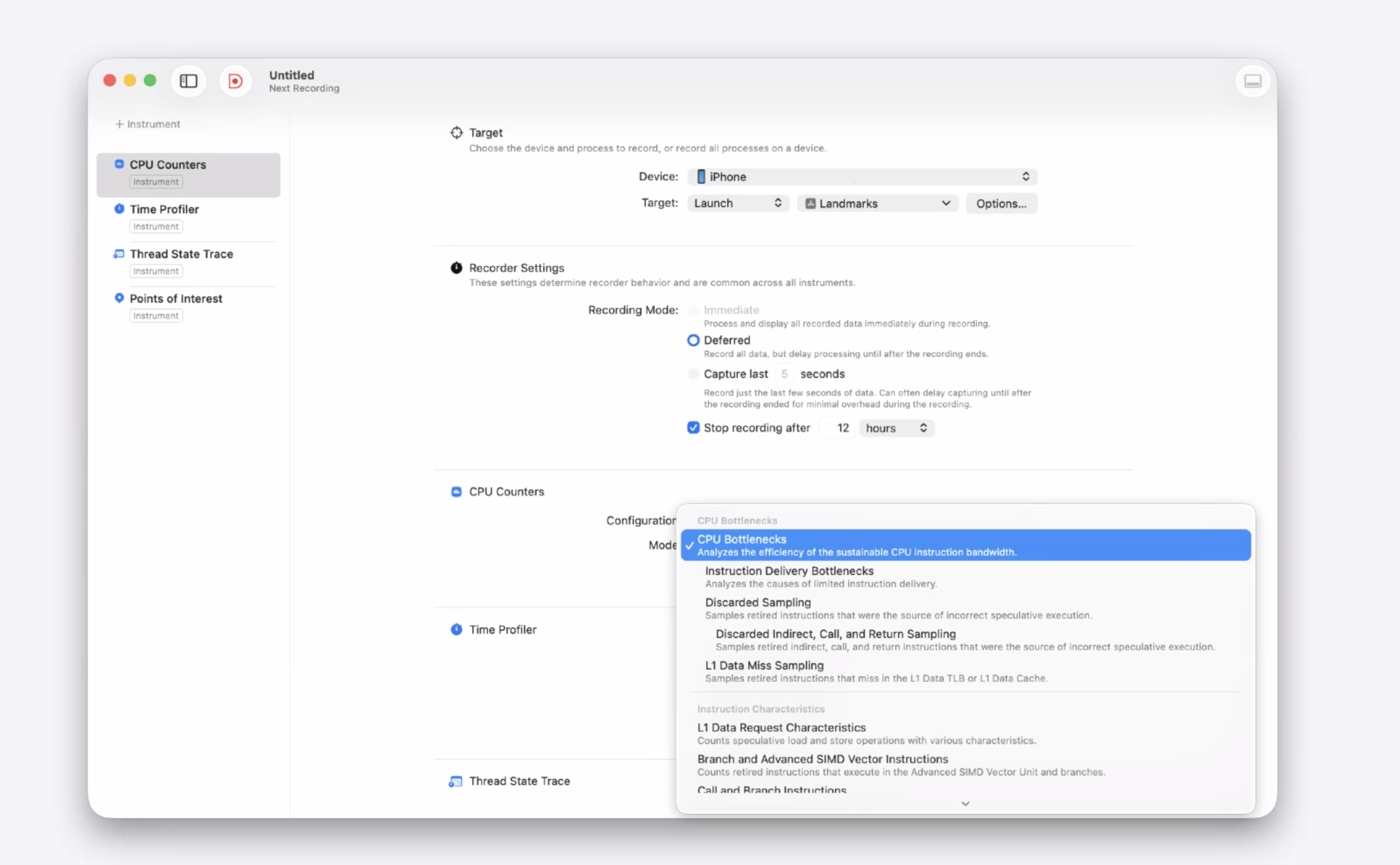Open the hours unit selector

pyautogui.click(x=896, y=428)
